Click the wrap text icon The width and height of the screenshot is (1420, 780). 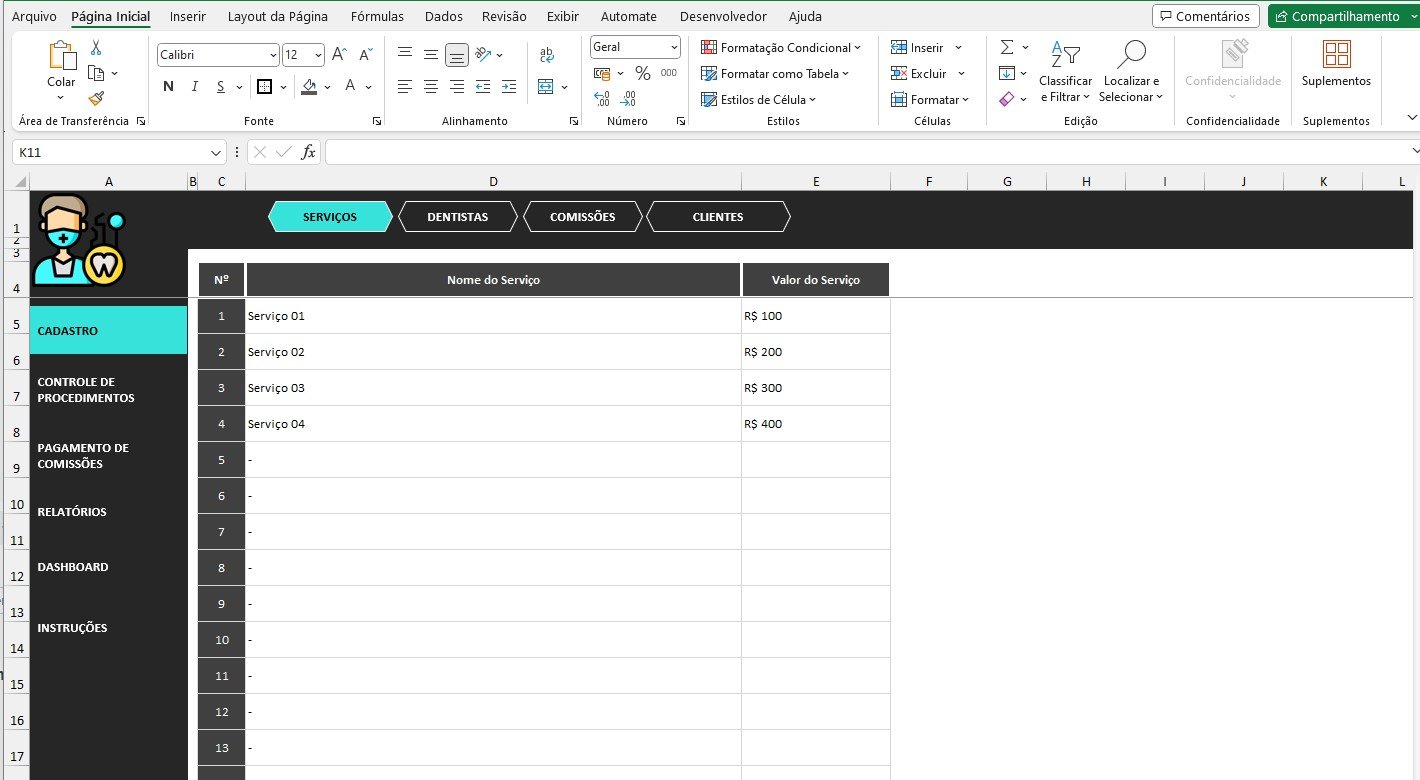[547, 55]
